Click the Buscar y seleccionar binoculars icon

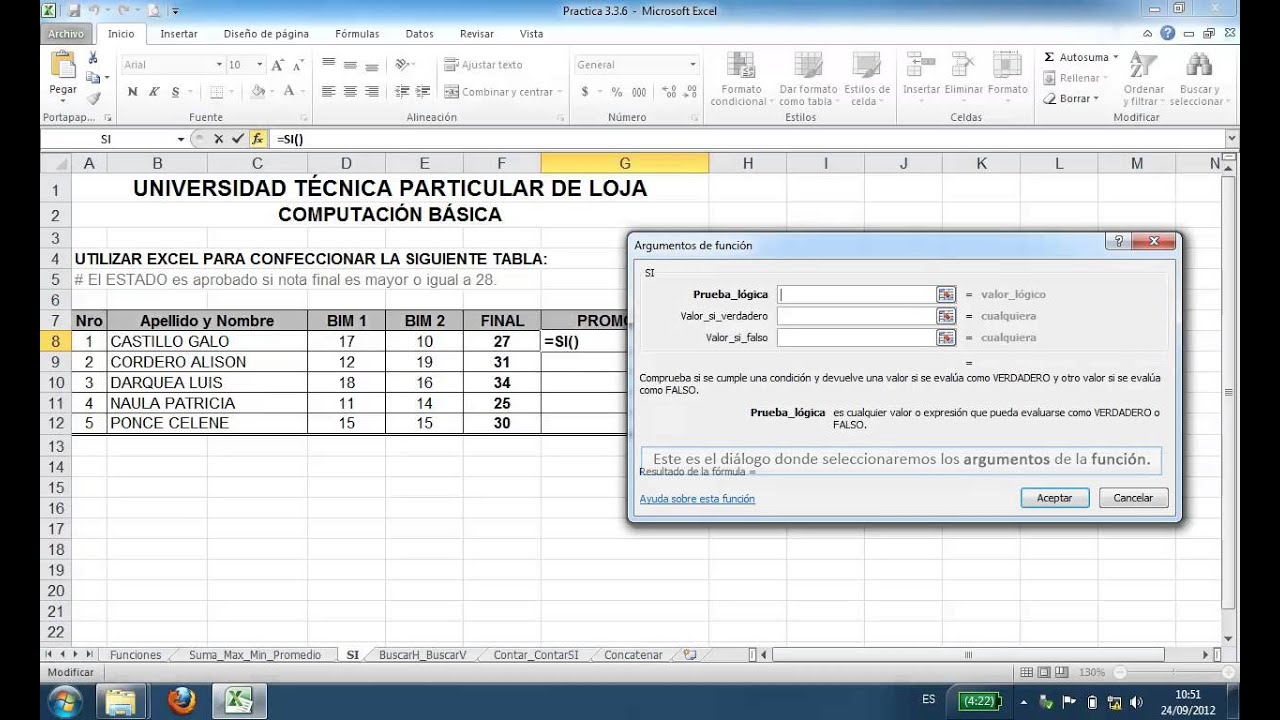click(1197, 66)
